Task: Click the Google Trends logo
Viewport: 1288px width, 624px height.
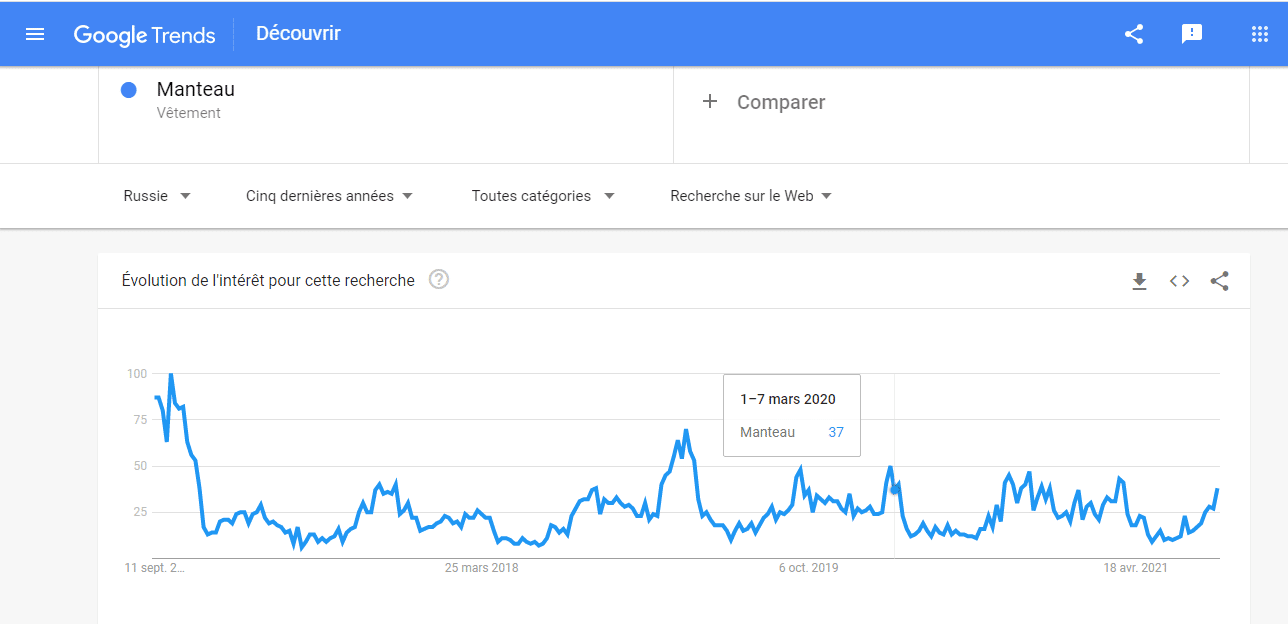Action: [145, 35]
